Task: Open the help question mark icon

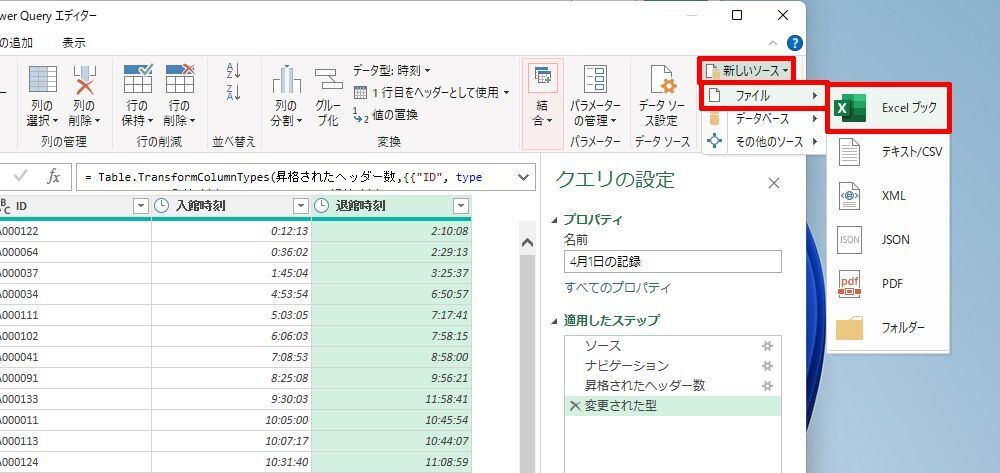Action: [794, 43]
